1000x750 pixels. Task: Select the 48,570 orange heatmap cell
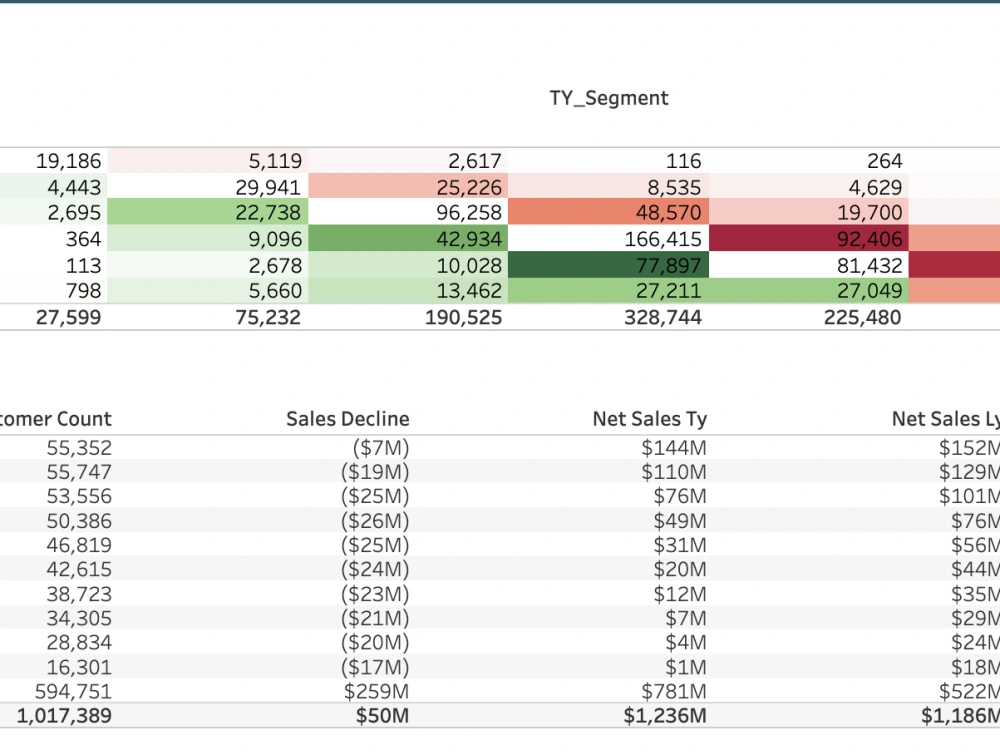608,212
